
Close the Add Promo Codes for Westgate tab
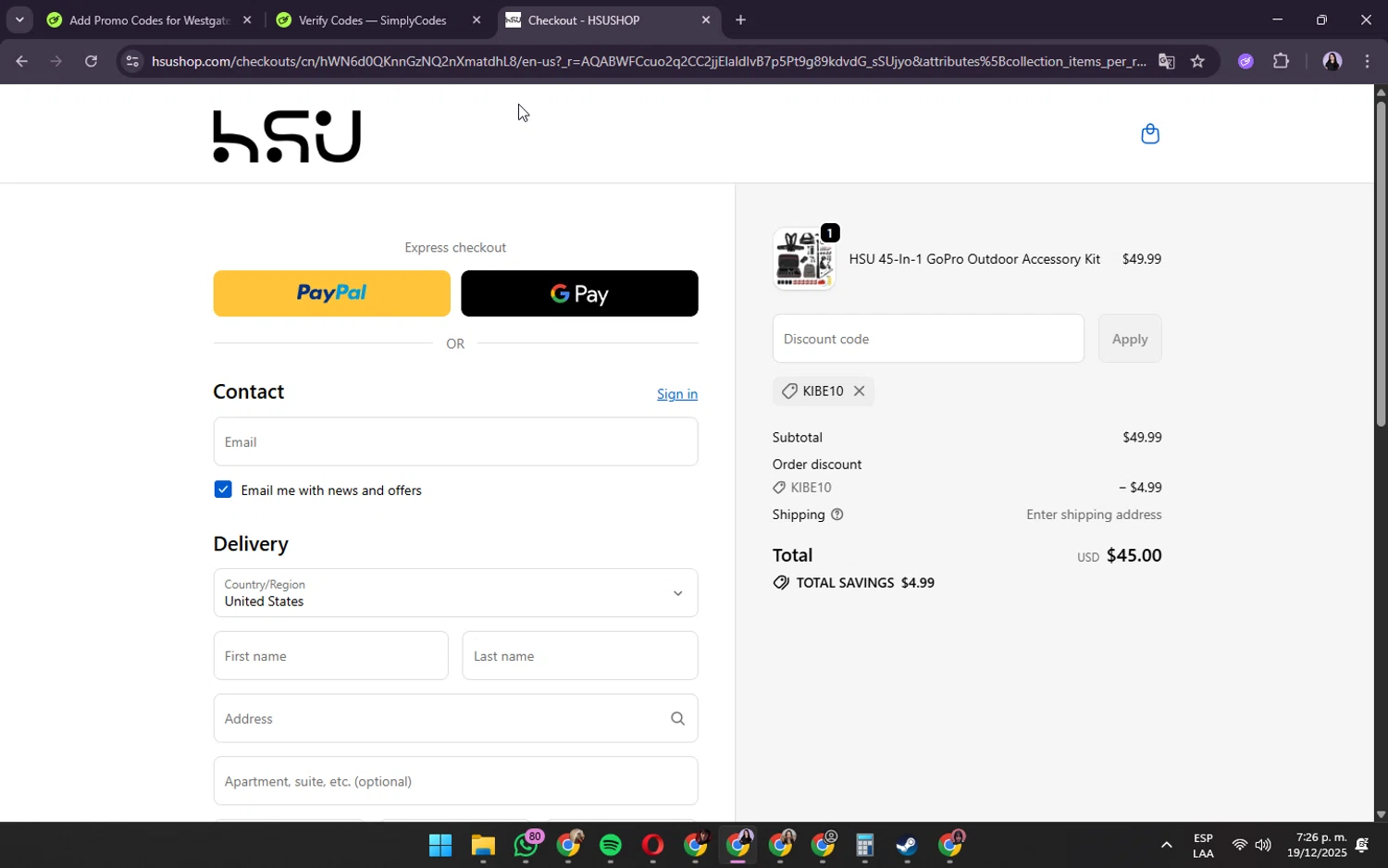[247, 19]
